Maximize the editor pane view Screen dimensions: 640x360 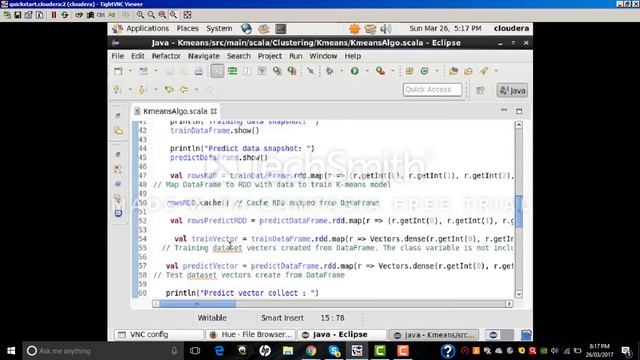519,111
